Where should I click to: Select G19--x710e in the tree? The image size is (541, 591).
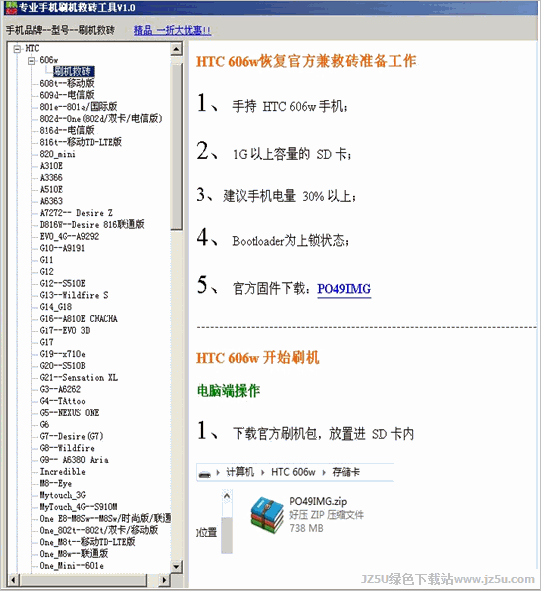tap(63, 354)
